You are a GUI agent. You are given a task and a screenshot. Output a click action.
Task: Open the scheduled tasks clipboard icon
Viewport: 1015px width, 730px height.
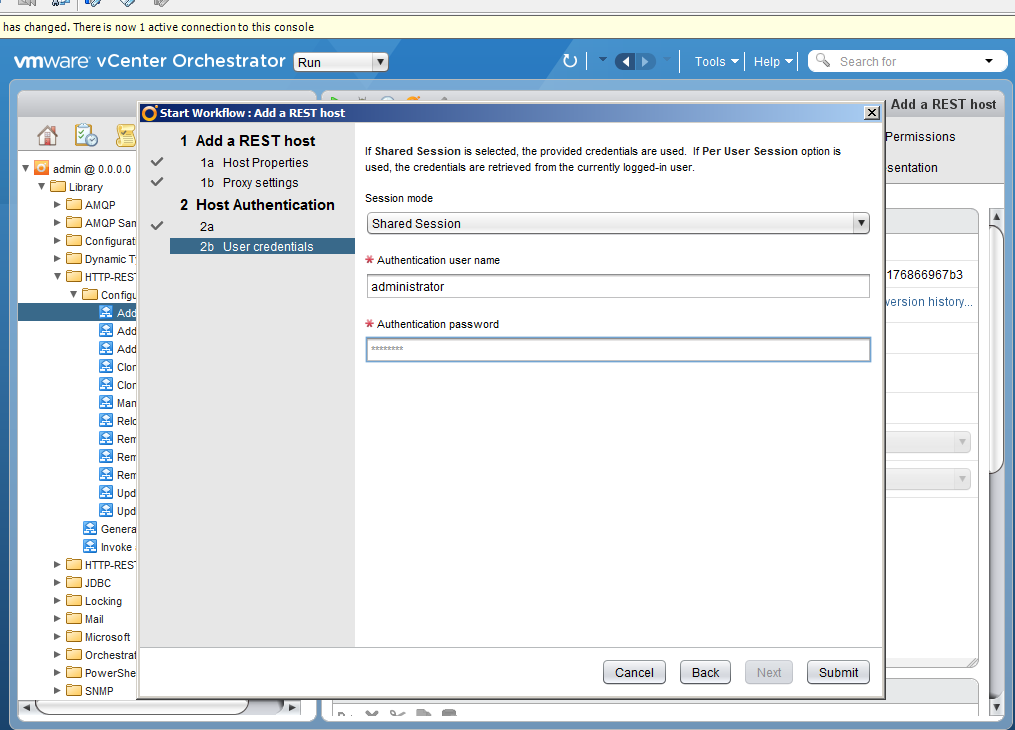pos(86,135)
